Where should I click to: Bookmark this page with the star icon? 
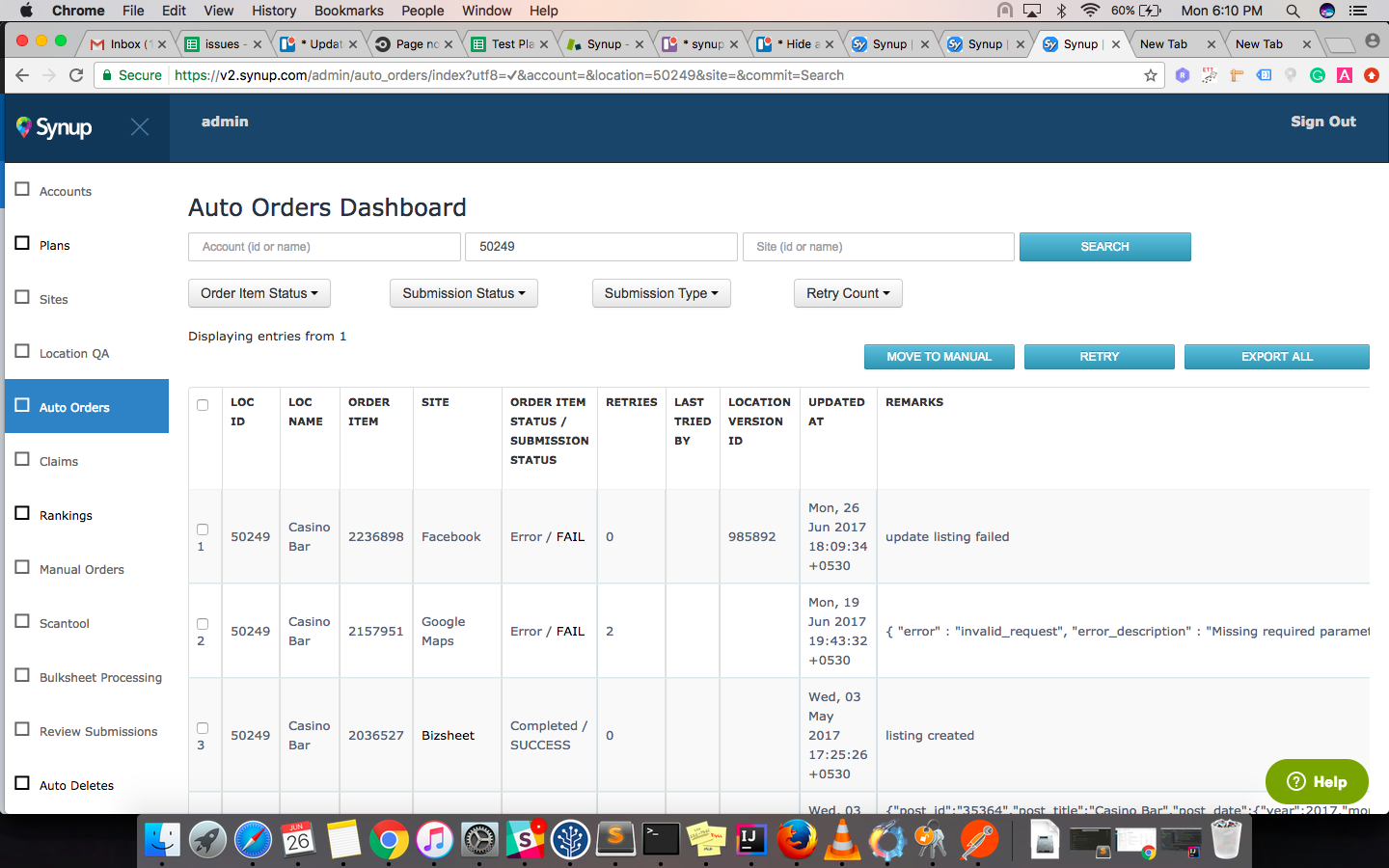1150,75
